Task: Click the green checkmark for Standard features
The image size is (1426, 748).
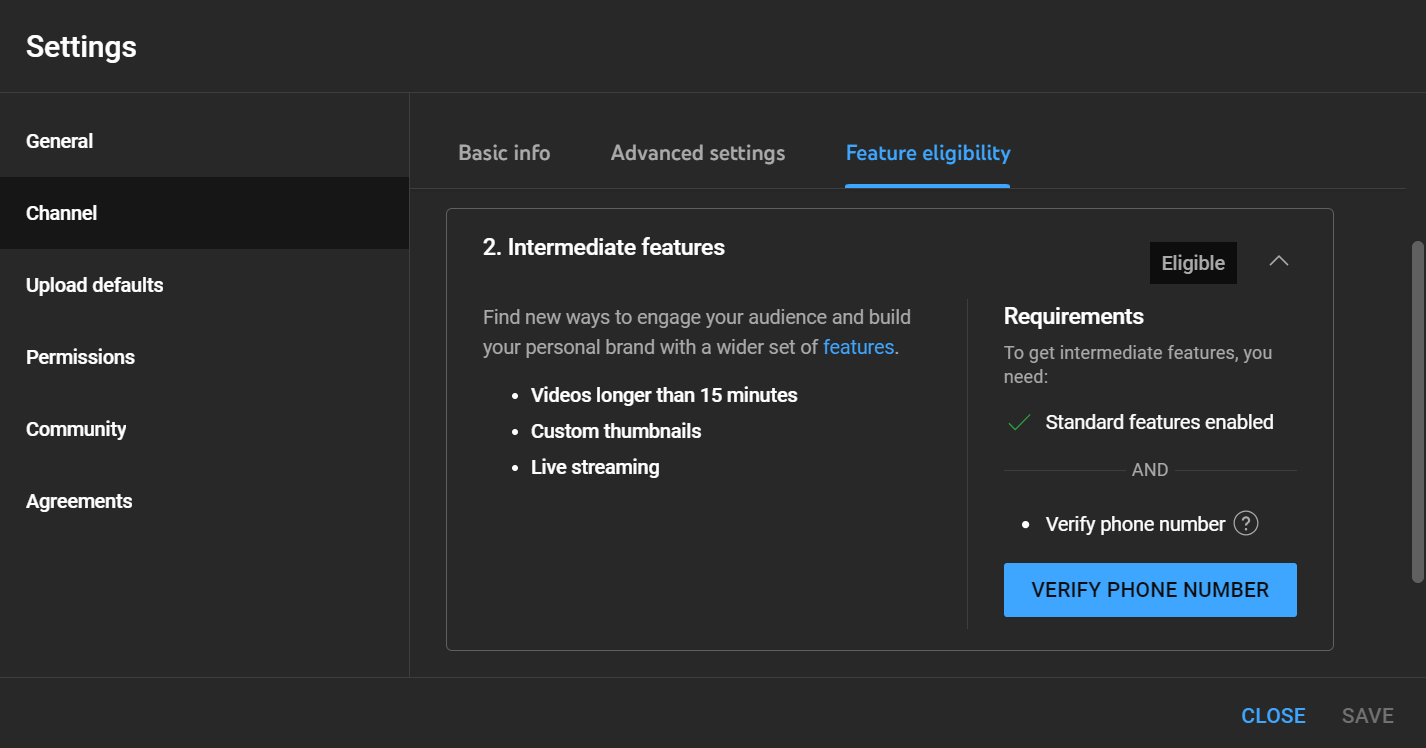Action: pos(1019,423)
